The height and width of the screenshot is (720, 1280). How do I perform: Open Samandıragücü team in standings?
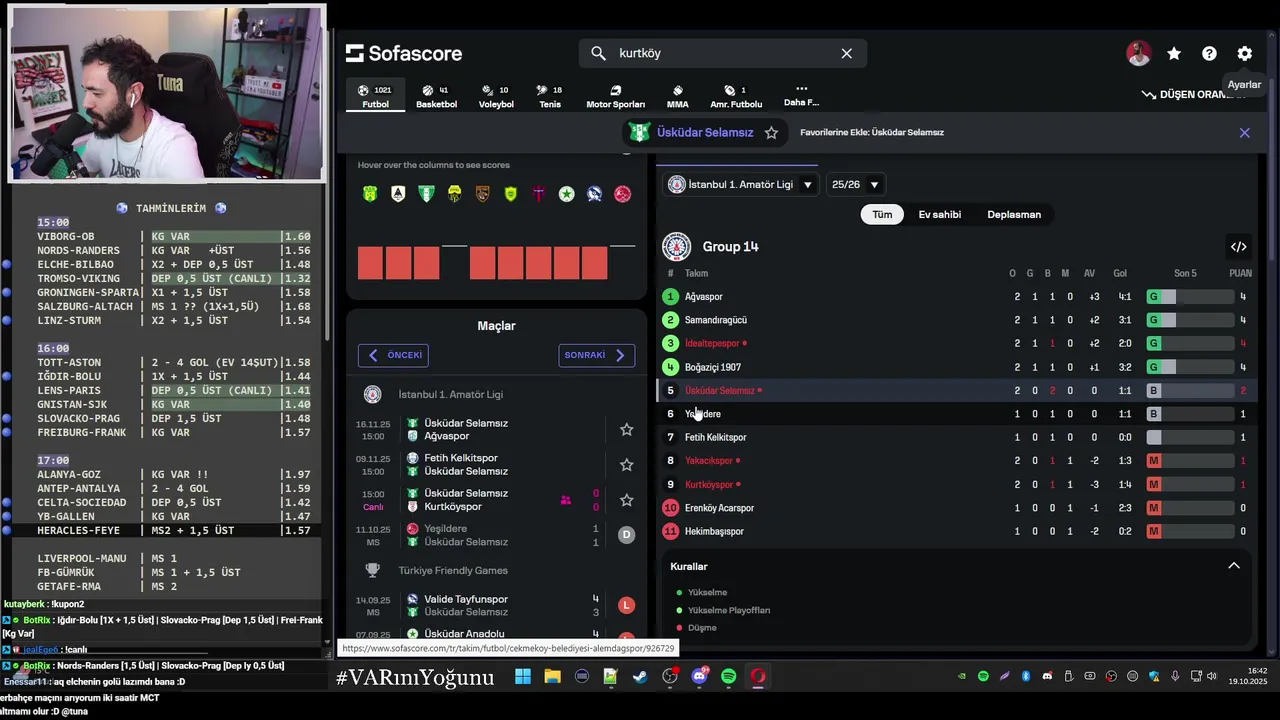pos(716,320)
